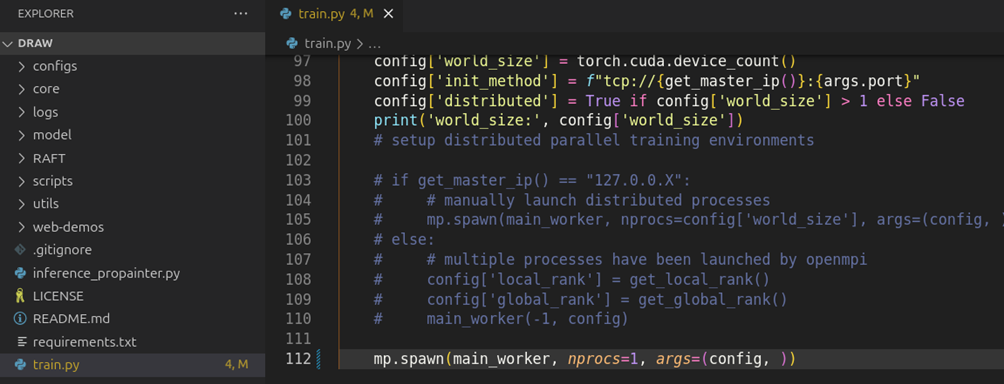Viewport: 1004px width, 384px height.
Task: Click config['distributed'] on line 99
Action: pos(466,101)
